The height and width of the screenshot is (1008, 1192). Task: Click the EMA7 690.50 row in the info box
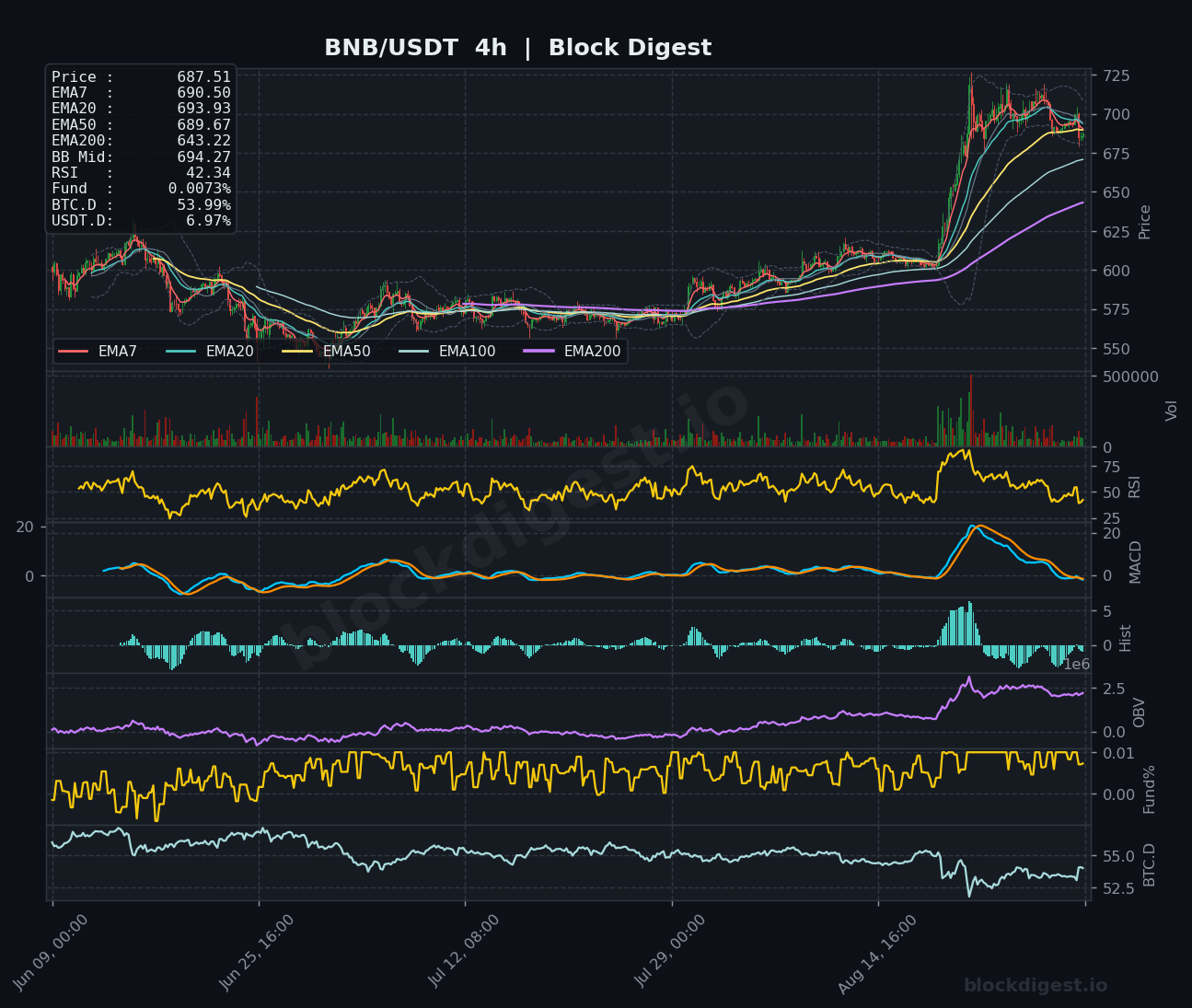click(x=141, y=93)
